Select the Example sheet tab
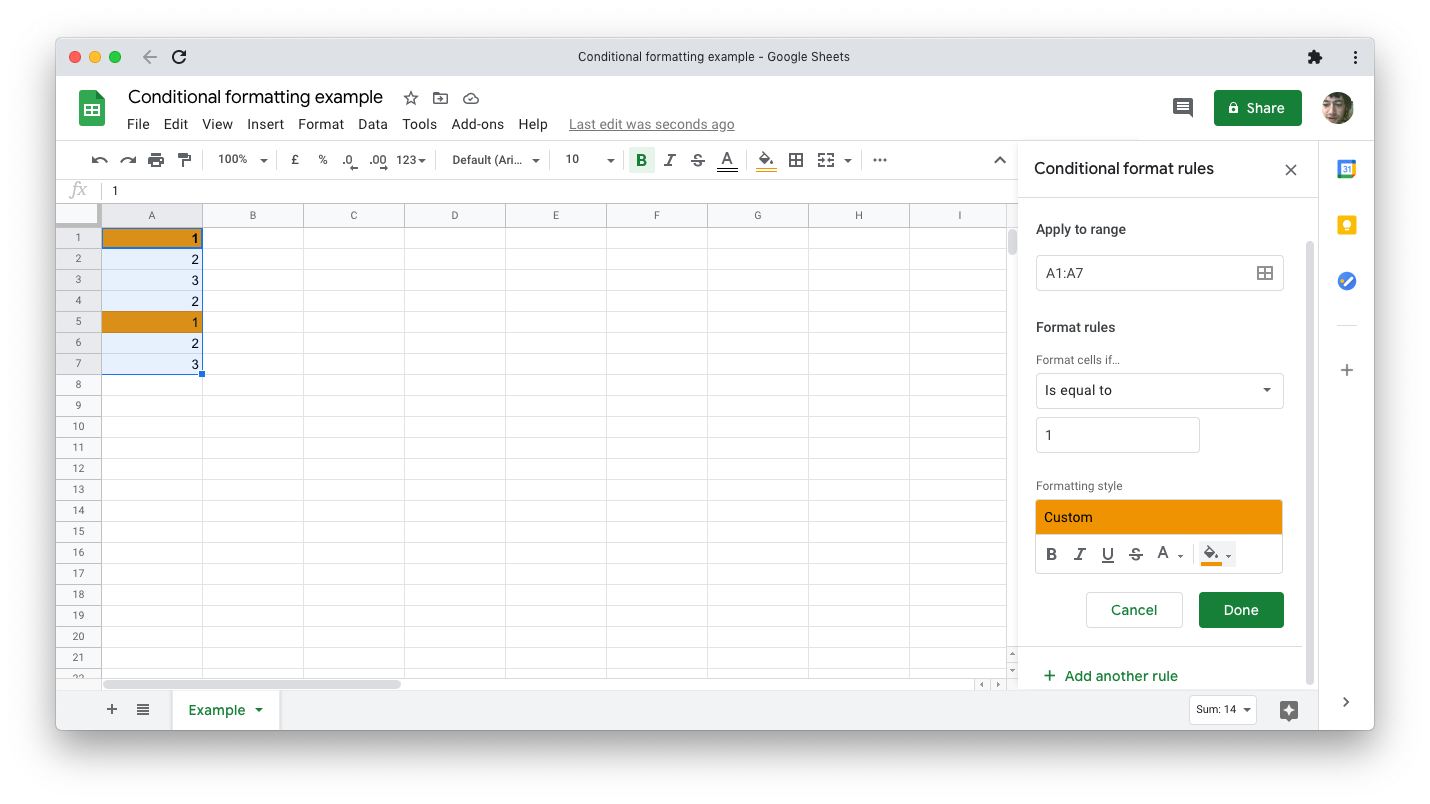 (x=218, y=709)
